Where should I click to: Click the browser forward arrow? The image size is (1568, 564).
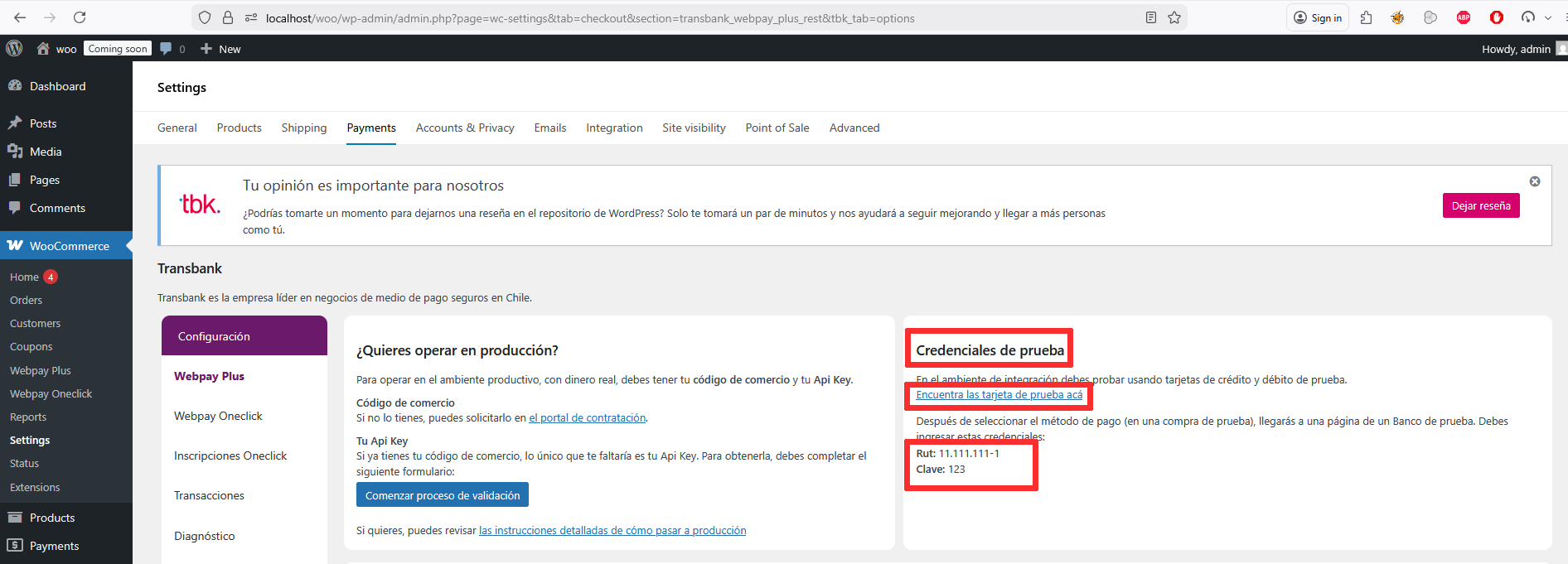tap(50, 17)
